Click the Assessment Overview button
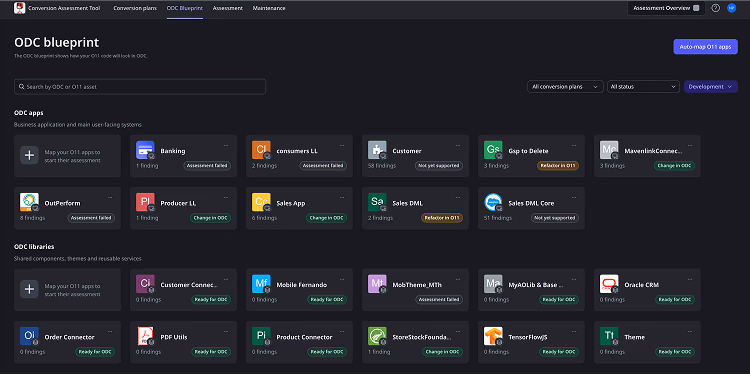This screenshot has height=375, width=750. tap(666, 8)
